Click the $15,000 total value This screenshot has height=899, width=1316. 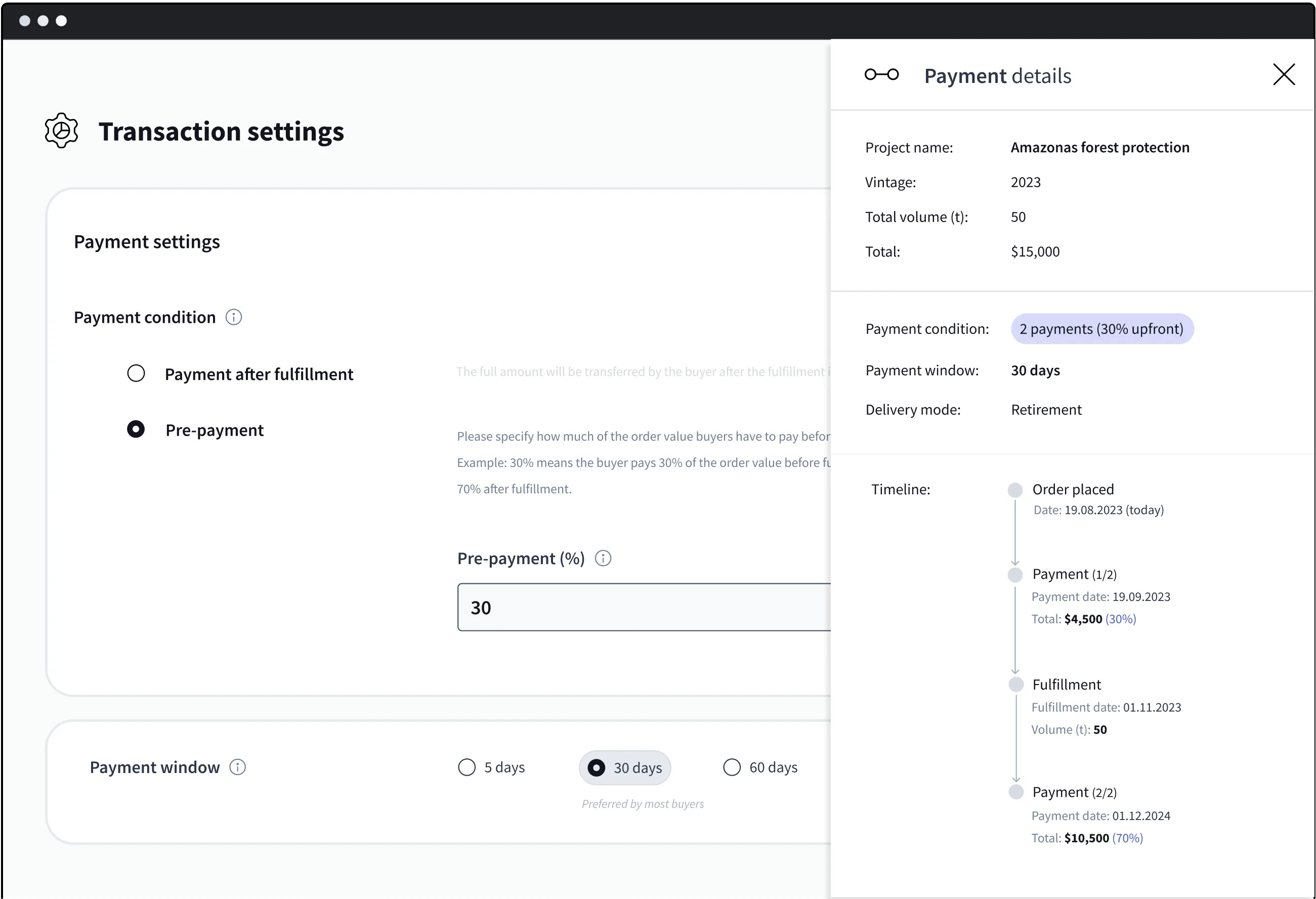pyautogui.click(x=1035, y=251)
